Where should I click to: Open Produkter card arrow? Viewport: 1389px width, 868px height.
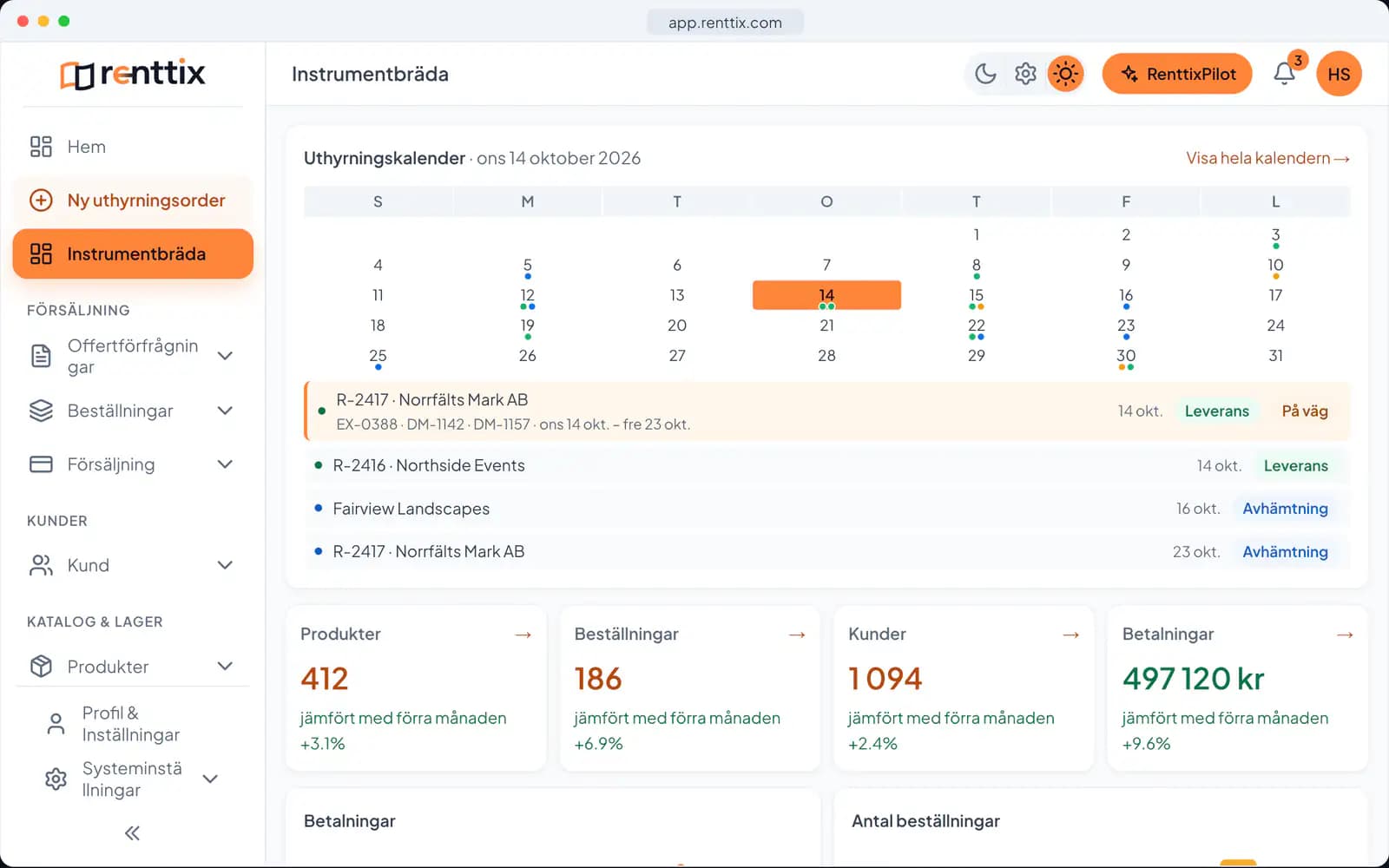coord(523,635)
